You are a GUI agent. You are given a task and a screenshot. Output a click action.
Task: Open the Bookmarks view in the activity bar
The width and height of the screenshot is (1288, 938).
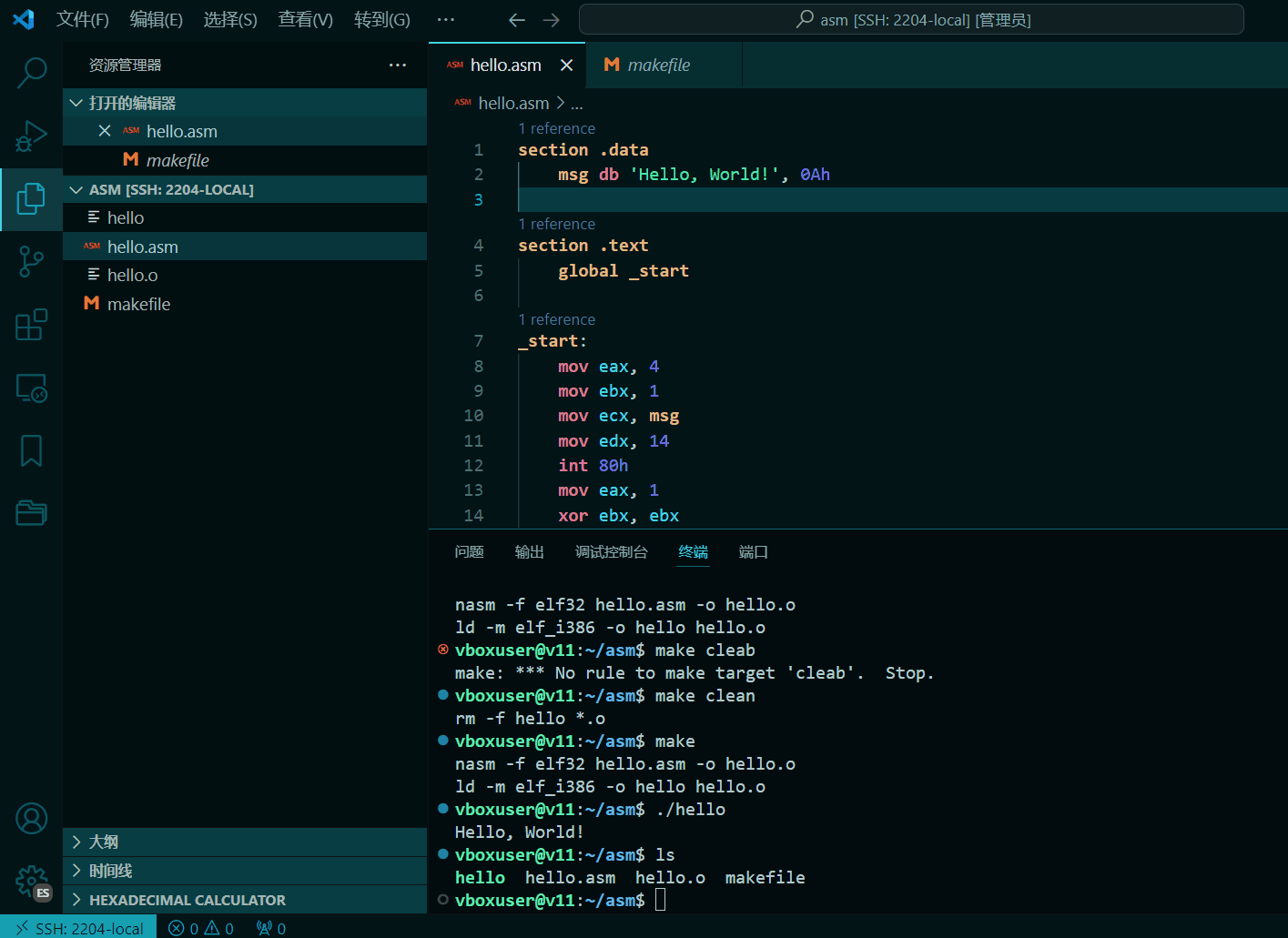pos(31,450)
